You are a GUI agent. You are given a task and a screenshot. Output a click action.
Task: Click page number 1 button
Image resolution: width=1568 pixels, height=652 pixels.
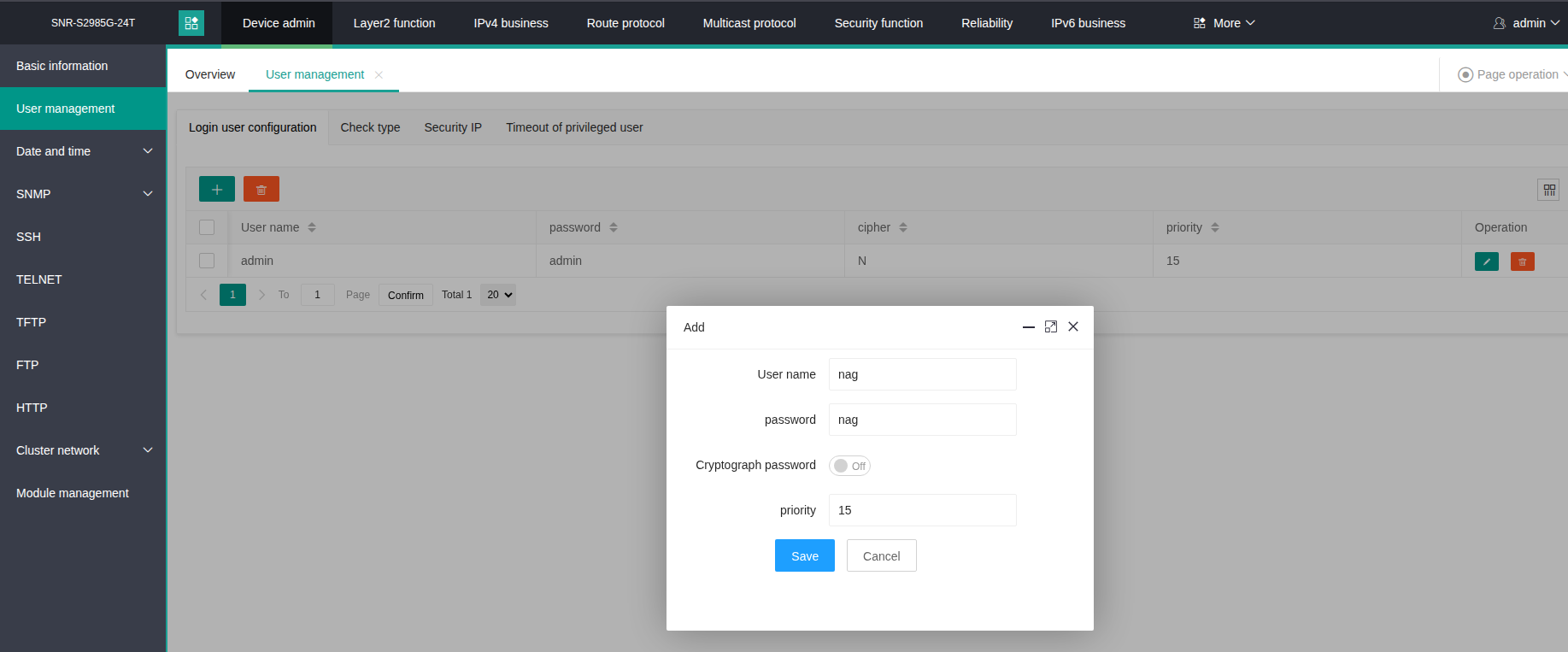pos(232,295)
